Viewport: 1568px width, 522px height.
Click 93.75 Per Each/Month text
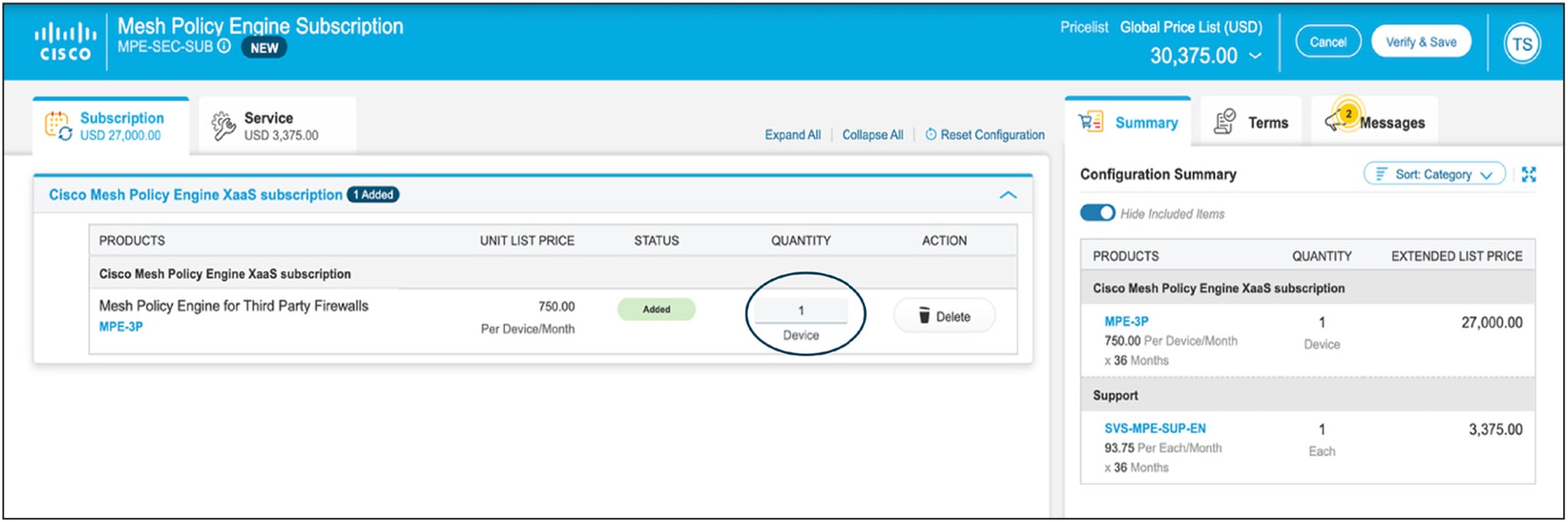[x=1162, y=448]
